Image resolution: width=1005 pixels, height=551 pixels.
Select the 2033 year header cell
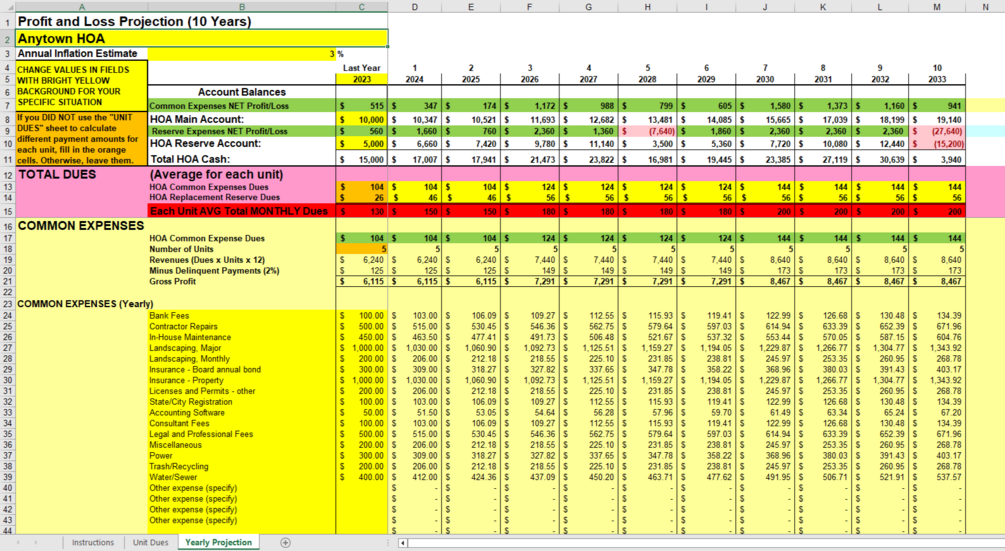[x=937, y=79]
